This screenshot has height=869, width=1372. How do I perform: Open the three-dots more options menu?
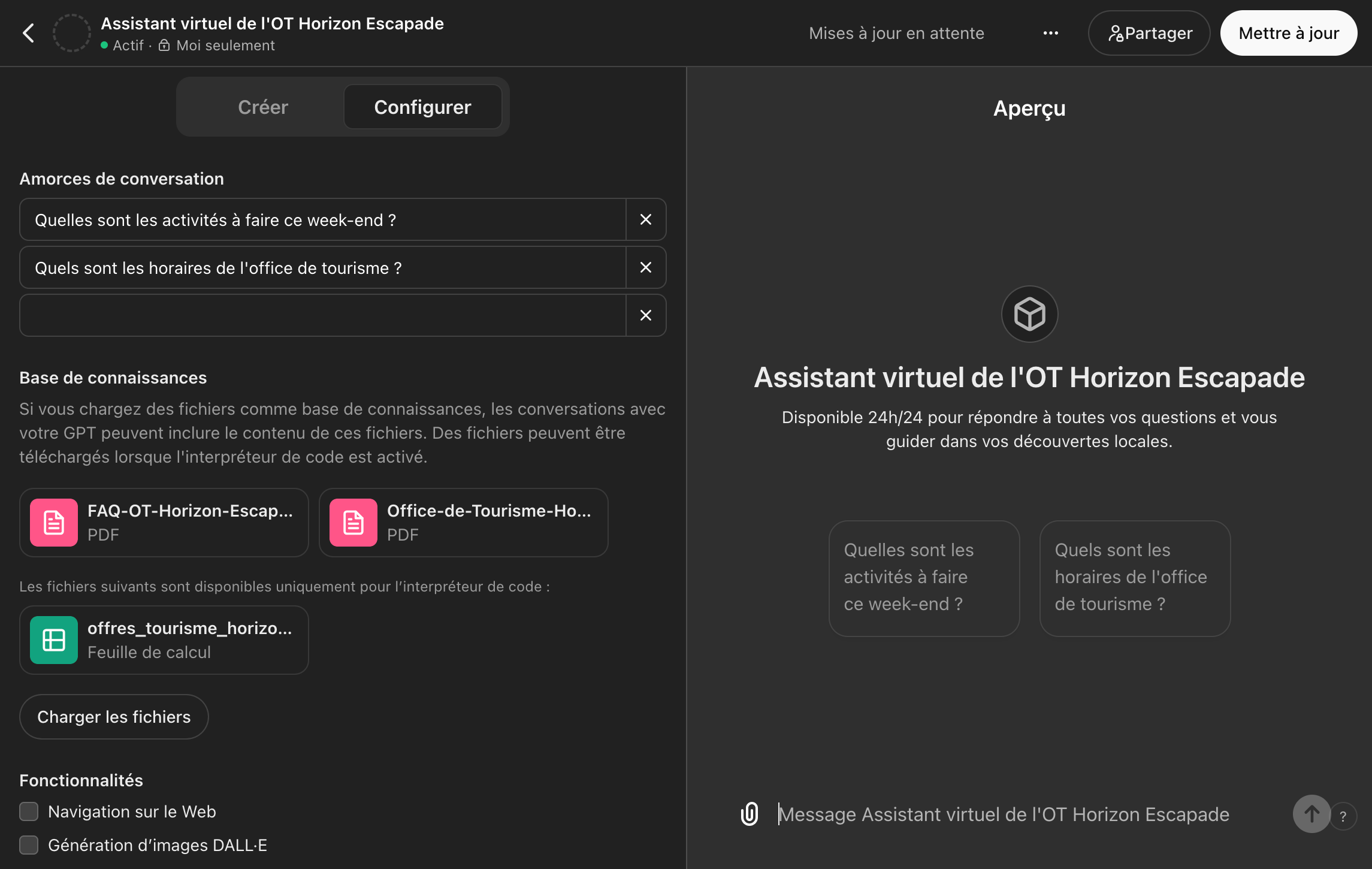click(x=1050, y=33)
